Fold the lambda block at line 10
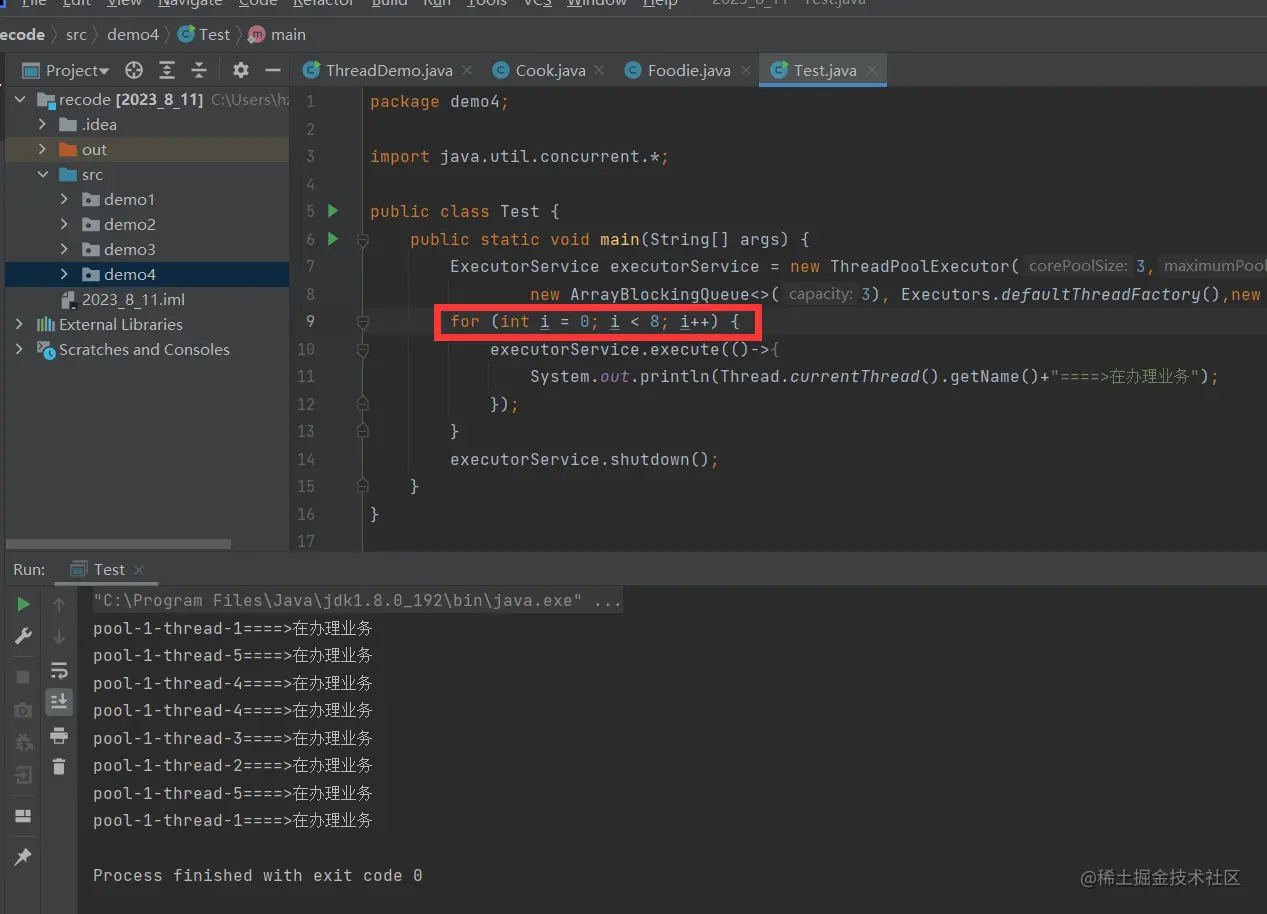The width and height of the screenshot is (1267, 914). pos(362,350)
